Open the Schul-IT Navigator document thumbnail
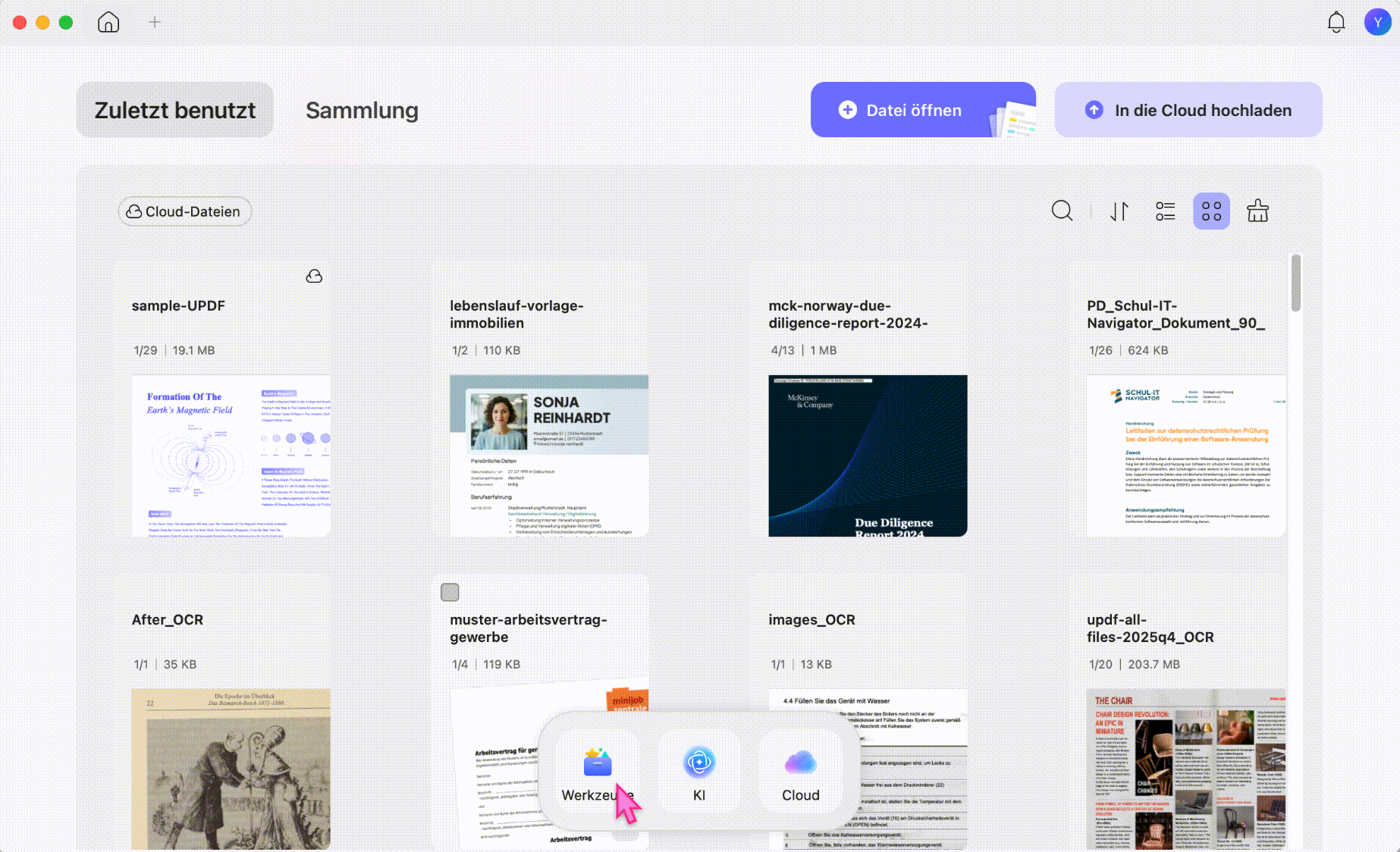 point(1186,456)
